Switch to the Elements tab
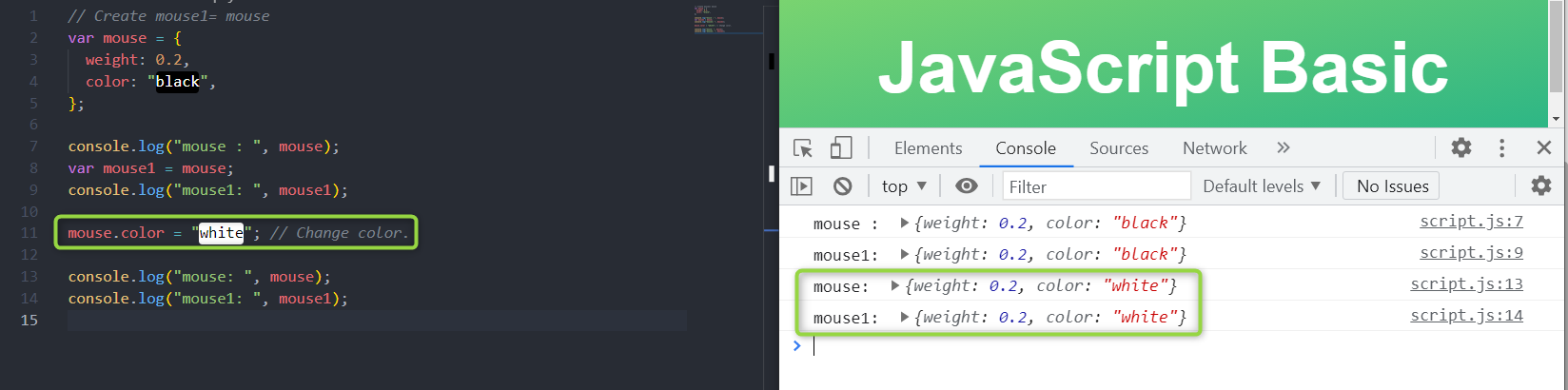Image resolution: width=1568 pixels, height=390 pixels. pyautogui.click(x=928, y=148)
